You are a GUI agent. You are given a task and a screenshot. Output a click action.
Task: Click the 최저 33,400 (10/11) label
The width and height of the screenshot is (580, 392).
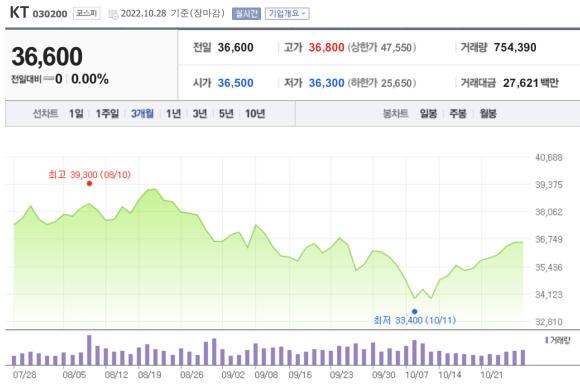(415, 320)
